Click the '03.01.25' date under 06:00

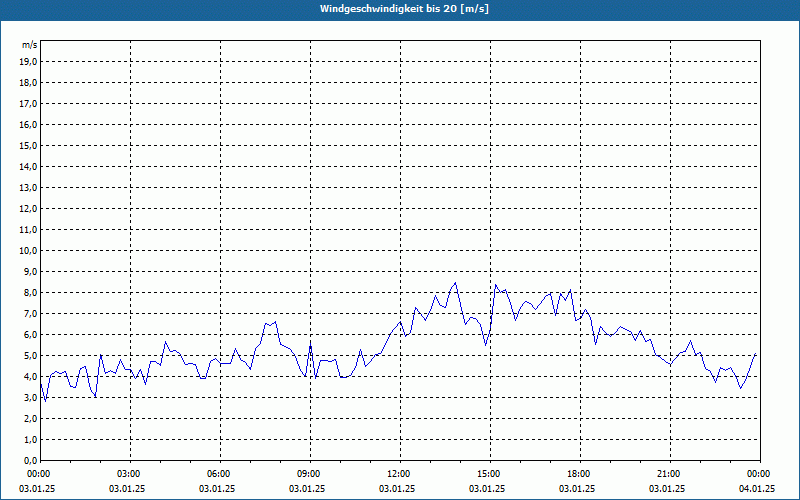pyautogui.click(x=217, y=489)
